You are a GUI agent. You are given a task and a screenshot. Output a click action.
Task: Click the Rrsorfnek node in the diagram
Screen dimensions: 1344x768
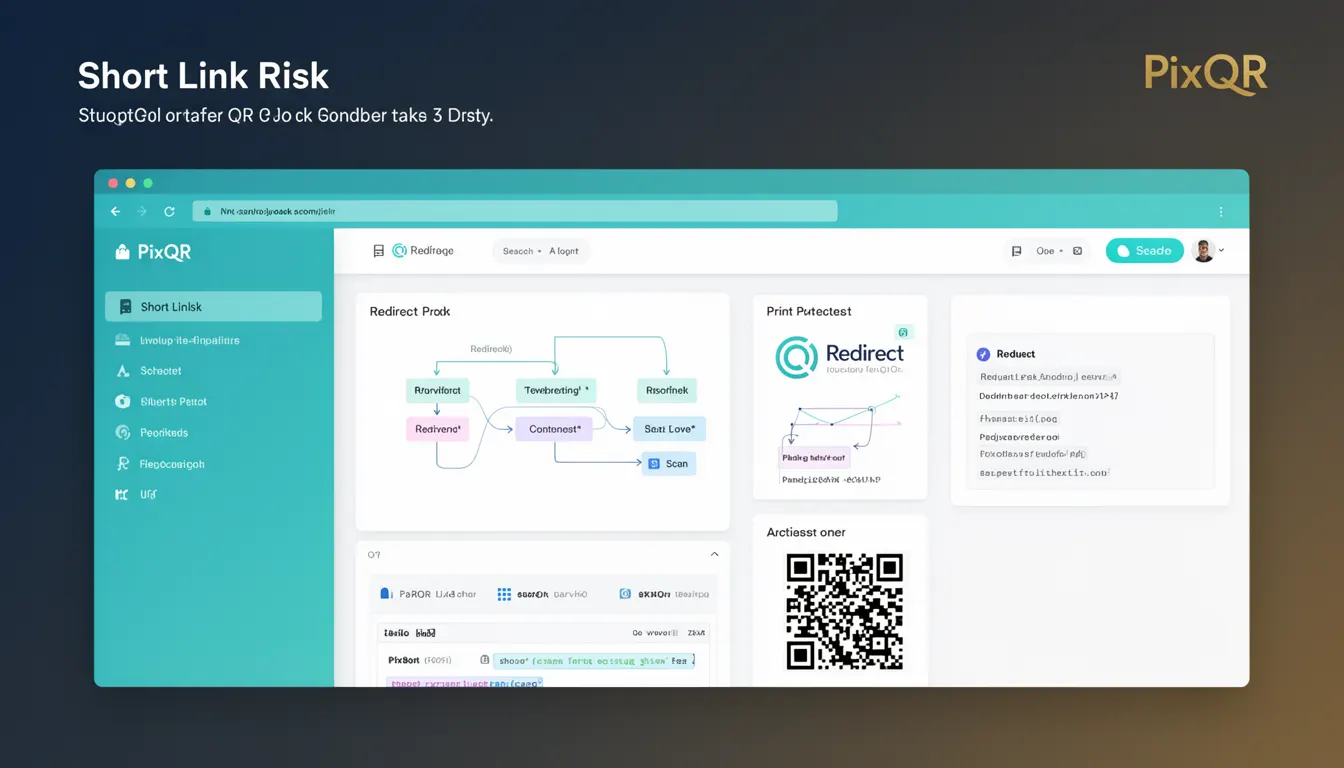point(666,390)
